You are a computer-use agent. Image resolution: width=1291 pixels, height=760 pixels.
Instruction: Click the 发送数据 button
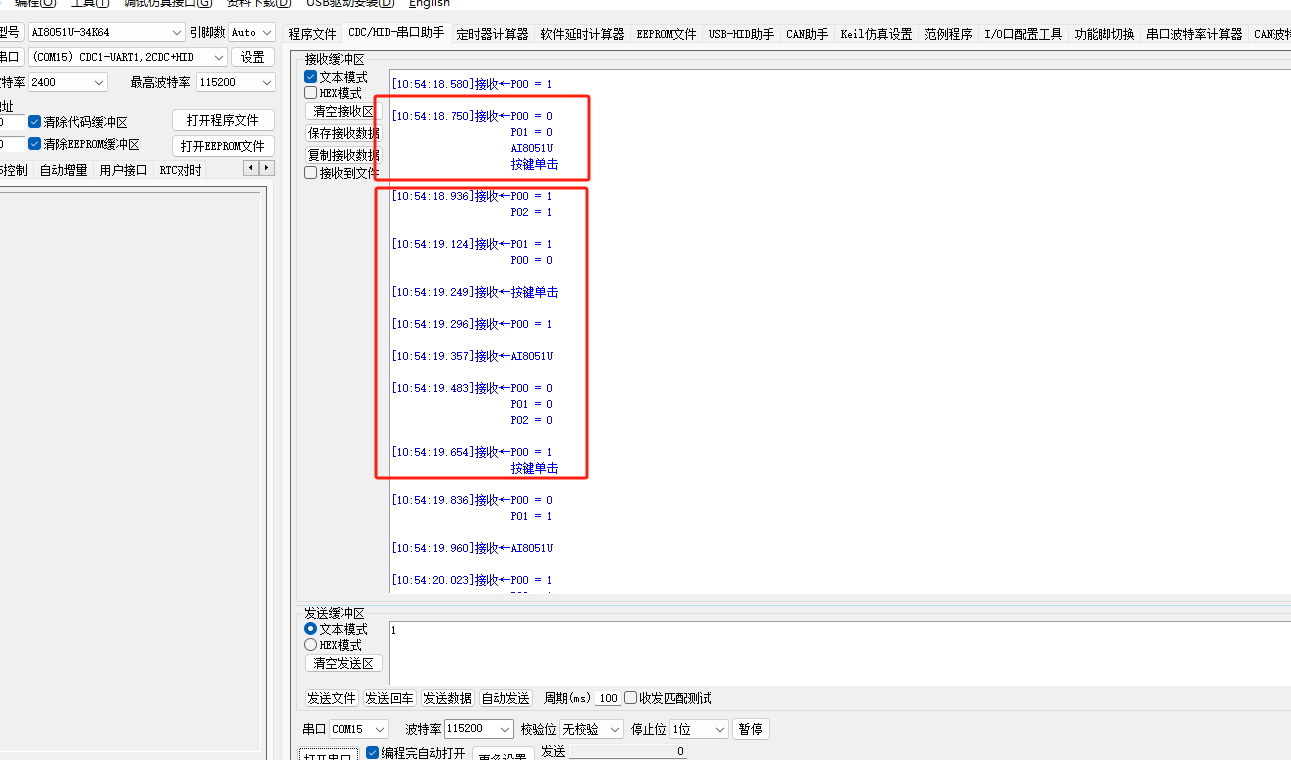click(447, 698)
